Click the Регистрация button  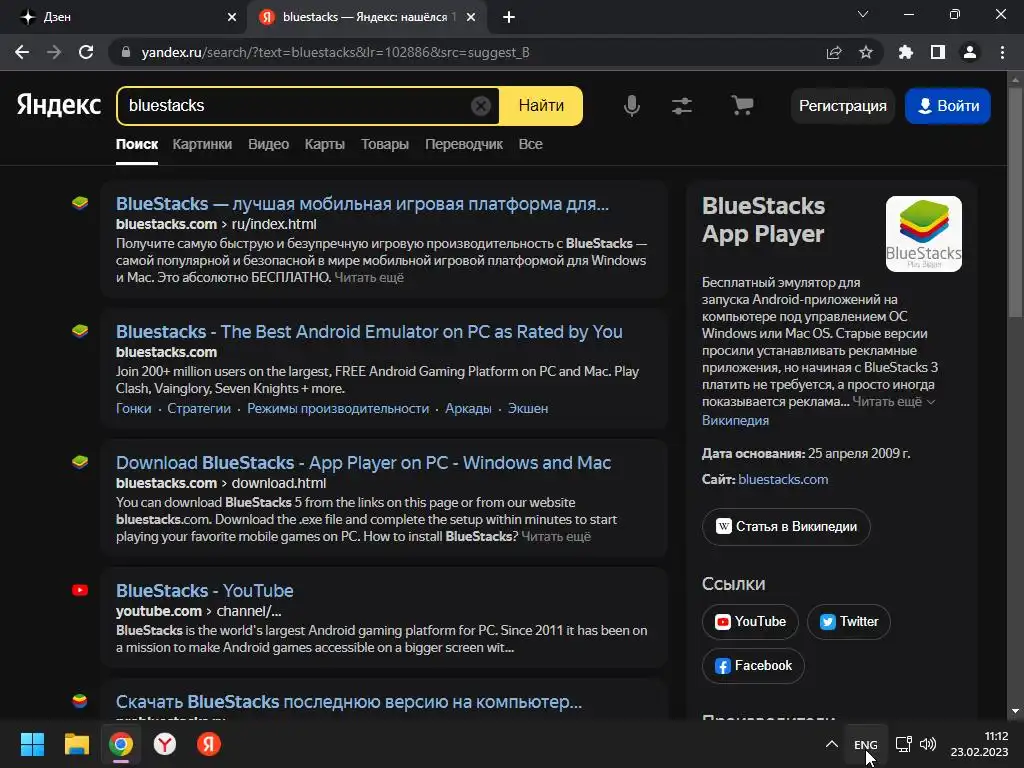842,106
